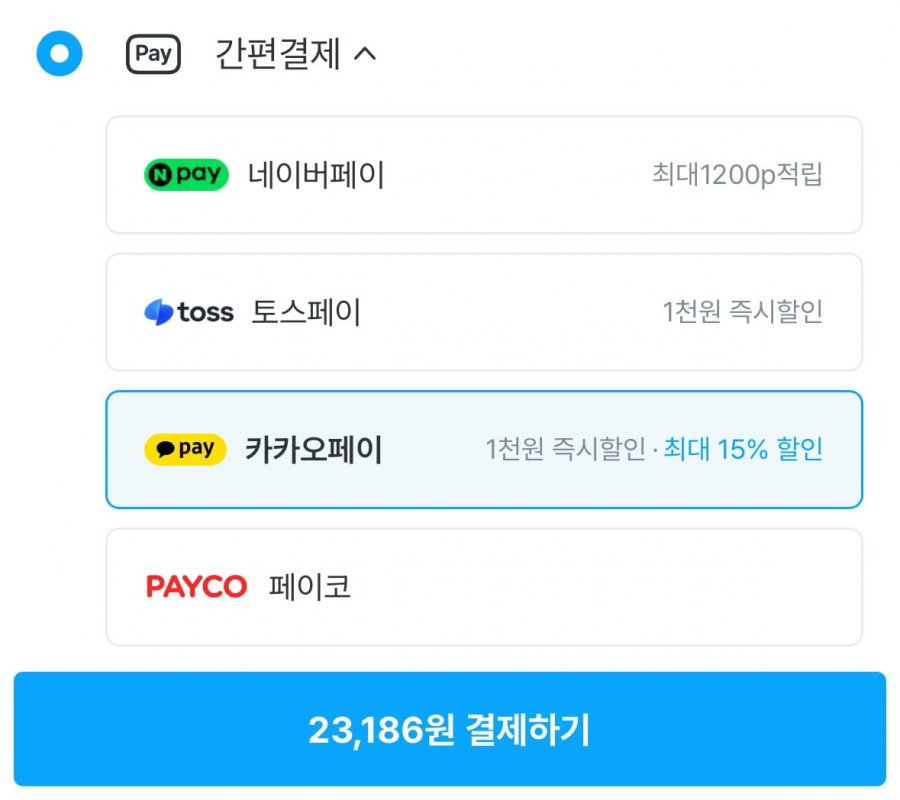Click the Pay badge icon beside 간편결제

coord(153,54)
